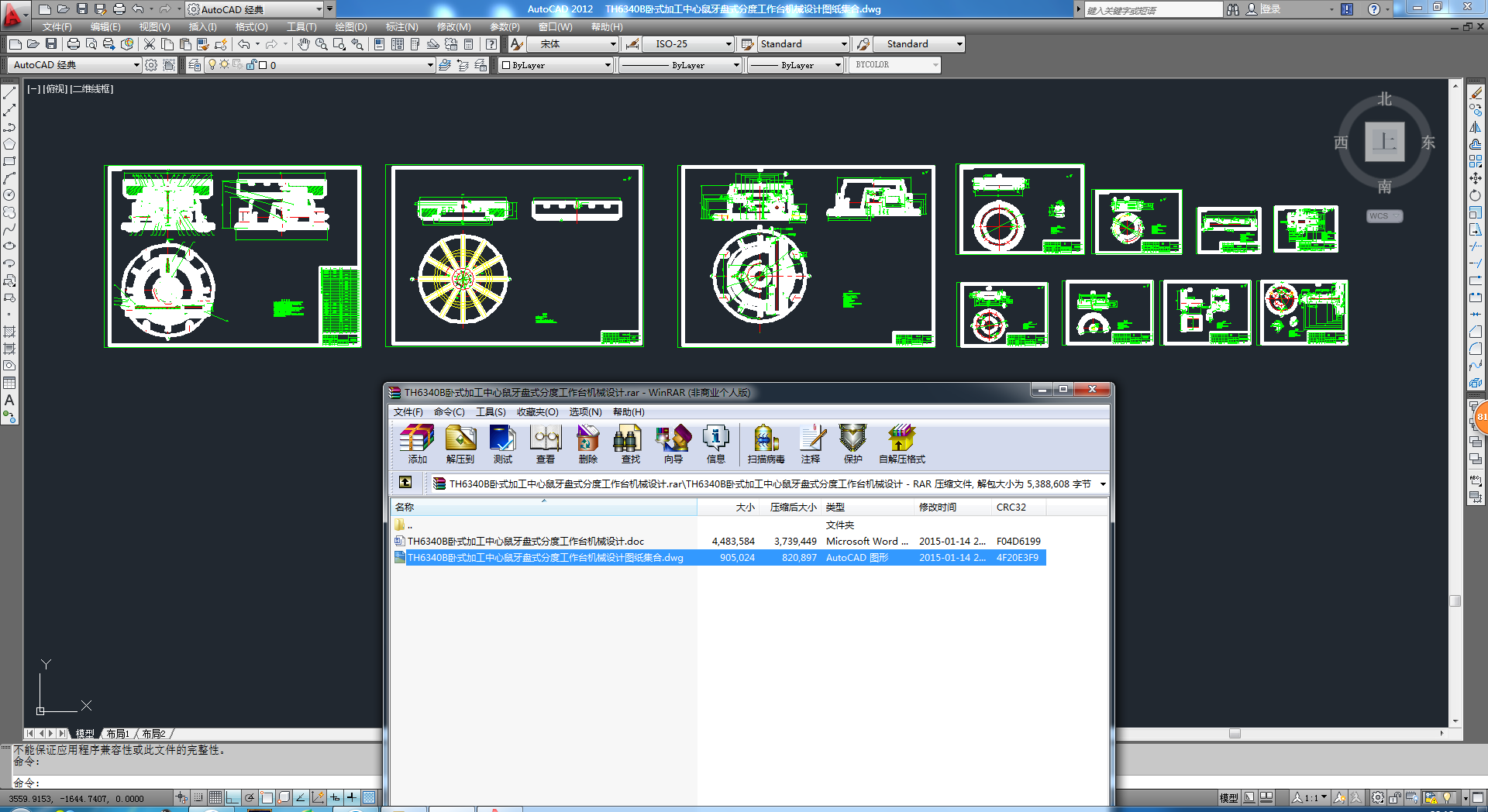Click the Erase tool in modify toolbar
This screenshot has height=812, width=1488.
pyautogui.click(x=1476, y=93)
